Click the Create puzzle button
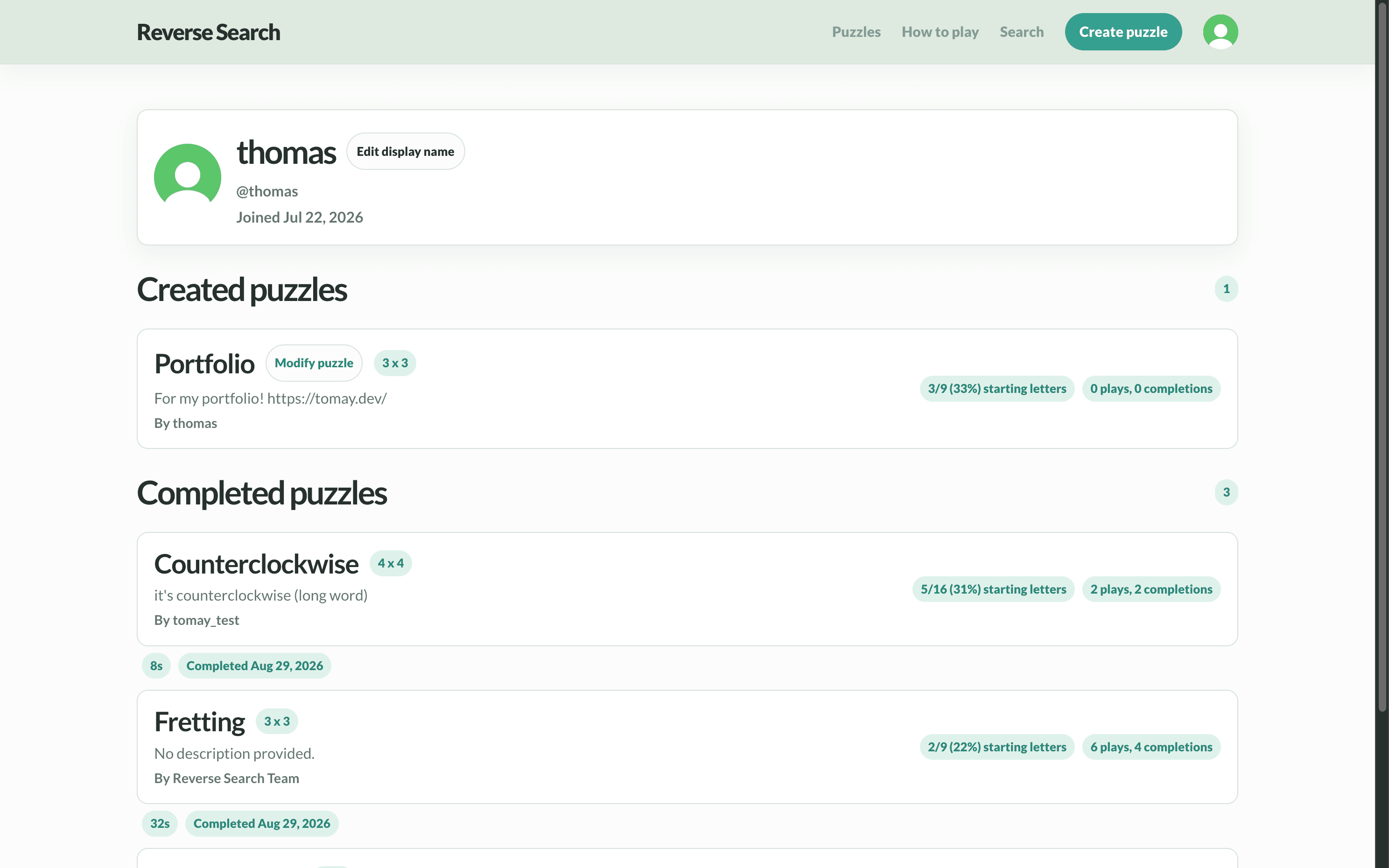Image resolution: width=1389 pixels, height=868 pixels. coord(1122,32)
